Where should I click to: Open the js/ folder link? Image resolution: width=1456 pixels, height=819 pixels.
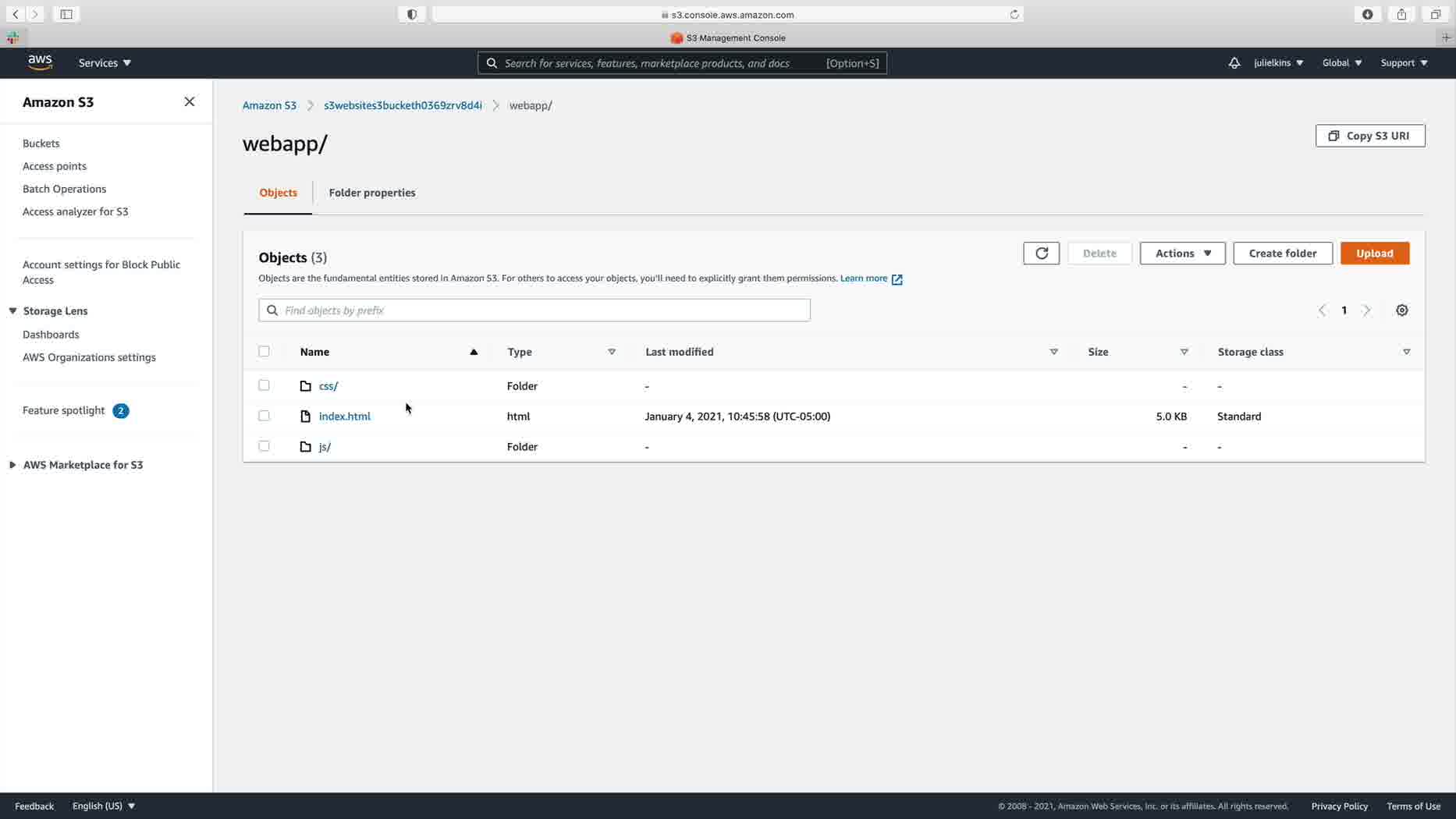325,447
